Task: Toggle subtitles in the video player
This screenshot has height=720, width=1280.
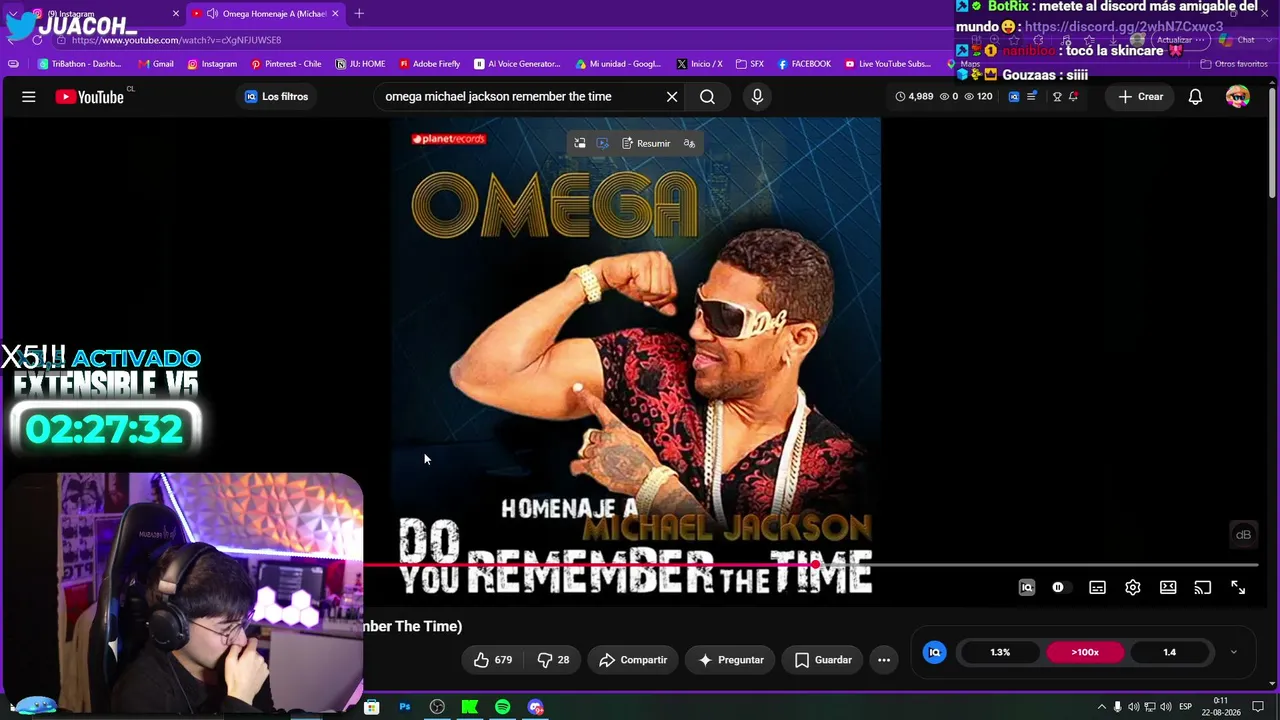Action: tap(1097, 588)
